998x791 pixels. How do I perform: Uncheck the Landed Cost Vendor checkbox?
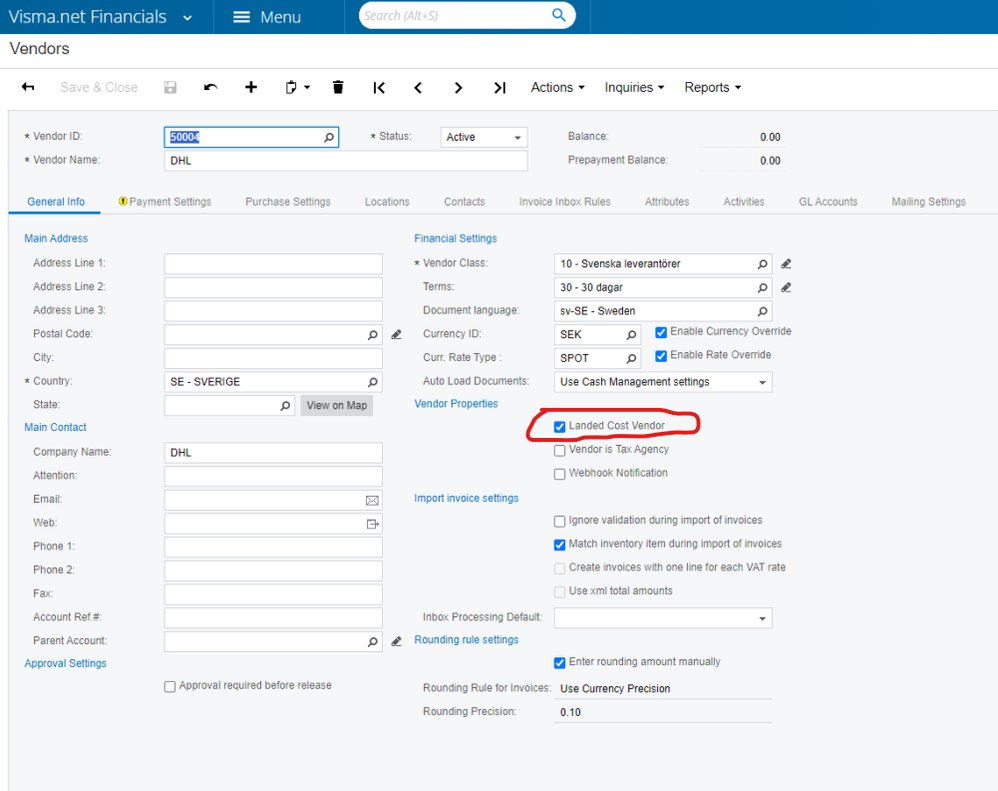point(559,426)
